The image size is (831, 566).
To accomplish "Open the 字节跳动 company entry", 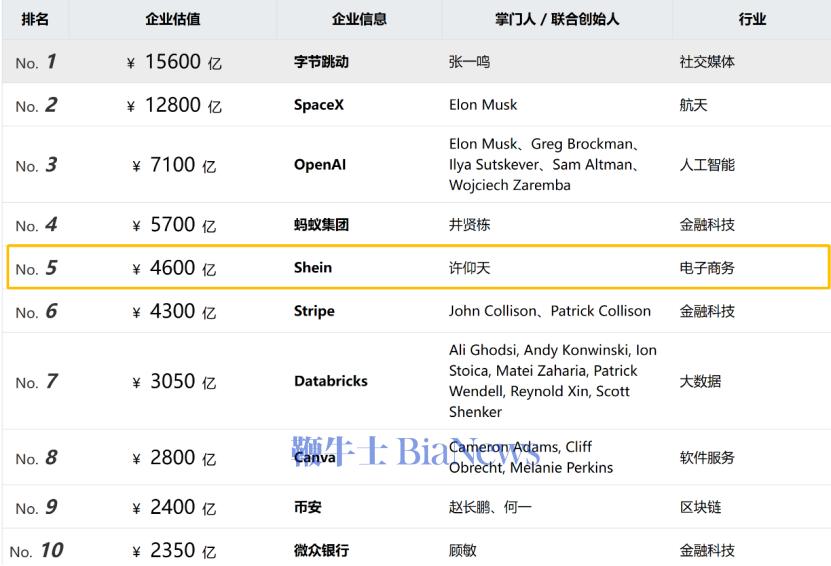I will [321, 62].
